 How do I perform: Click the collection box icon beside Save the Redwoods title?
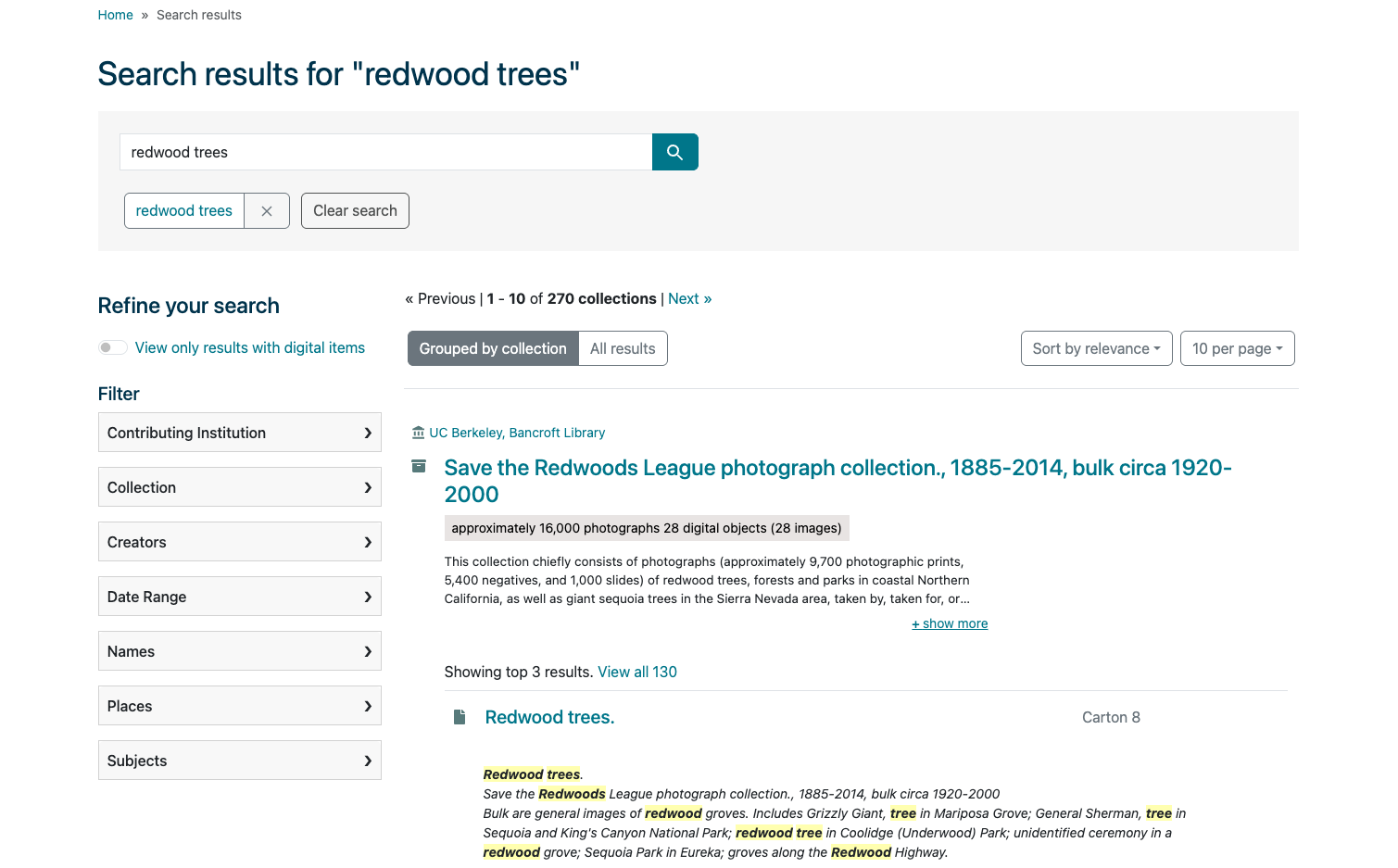pyautogui.click(x=419, y=466)
